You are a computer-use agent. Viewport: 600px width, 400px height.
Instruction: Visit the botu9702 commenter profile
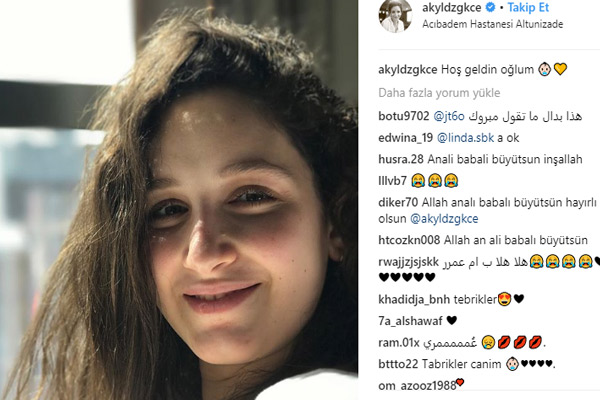pos(404,116)
